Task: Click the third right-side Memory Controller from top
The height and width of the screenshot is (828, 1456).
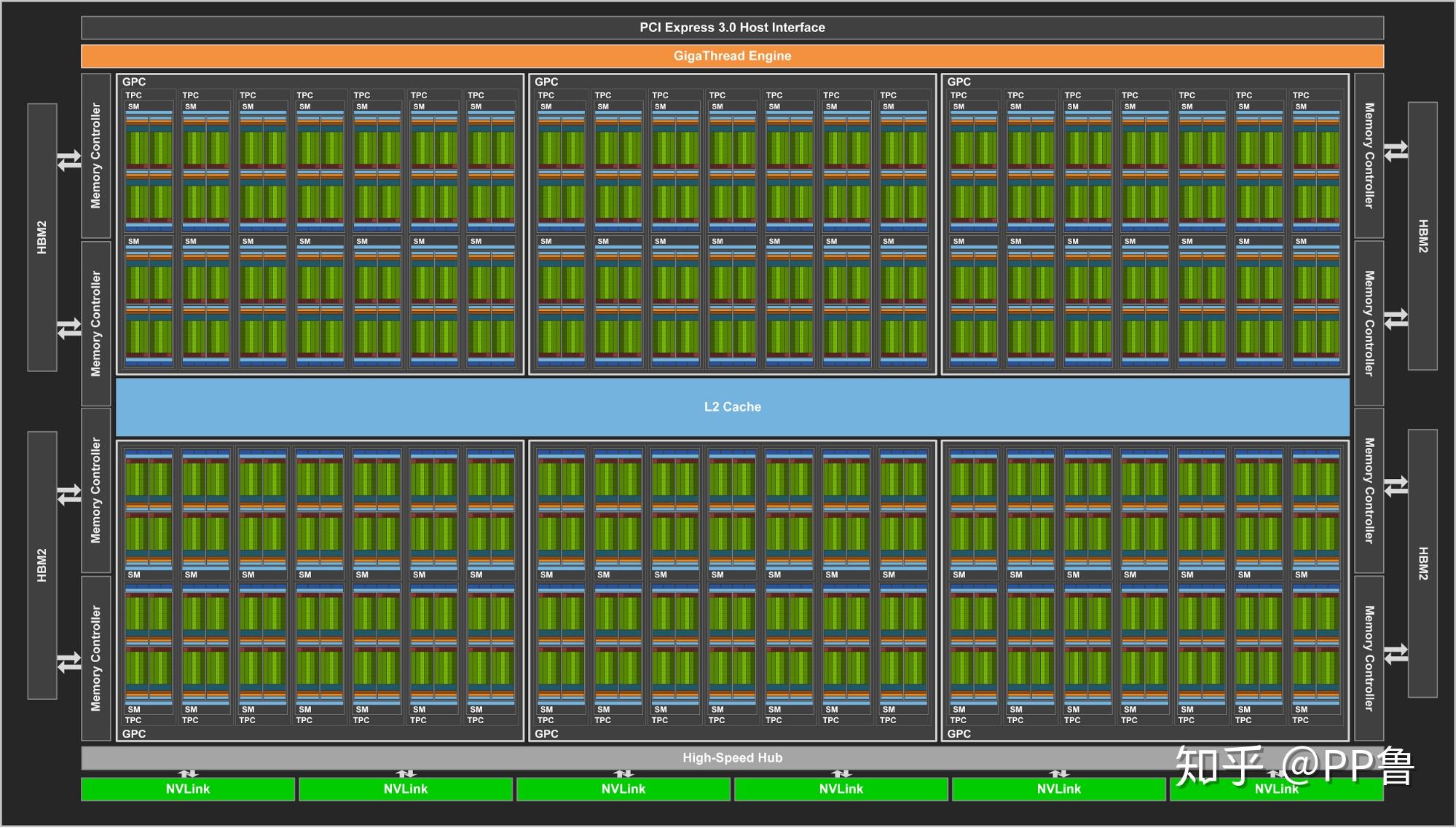Action: coord(1369,490)
